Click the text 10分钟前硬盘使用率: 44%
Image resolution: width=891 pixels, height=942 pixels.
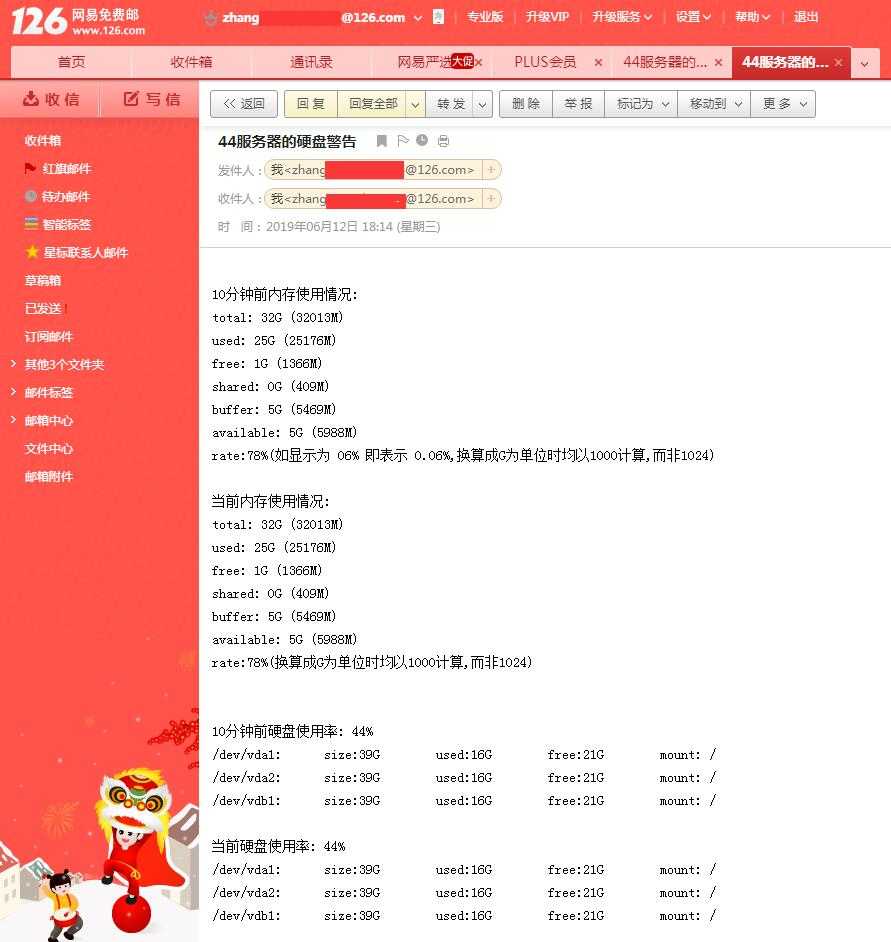coord(293,731)
